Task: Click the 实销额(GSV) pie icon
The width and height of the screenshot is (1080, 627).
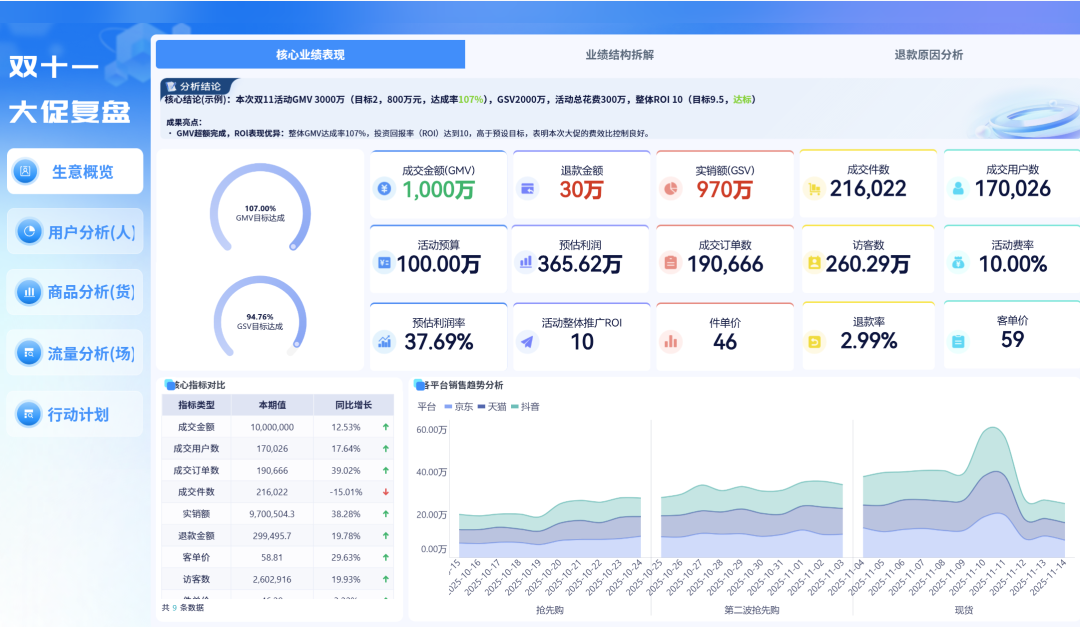Action: [x=671, y=188]
